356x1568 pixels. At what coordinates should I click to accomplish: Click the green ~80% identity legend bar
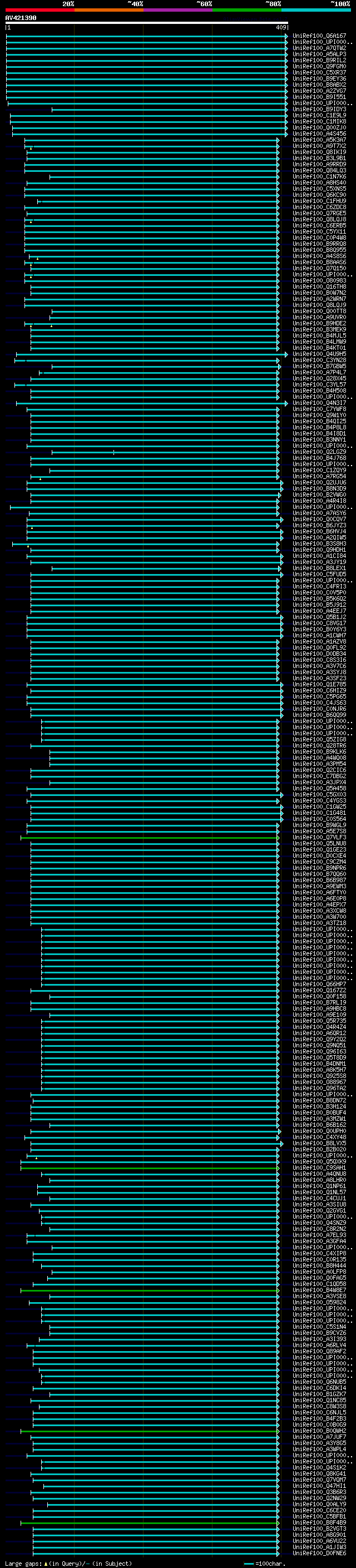tap(246, 10)
